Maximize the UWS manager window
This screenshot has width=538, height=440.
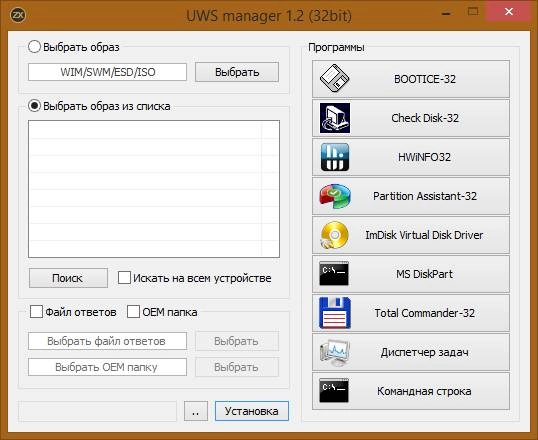(473, 12)
